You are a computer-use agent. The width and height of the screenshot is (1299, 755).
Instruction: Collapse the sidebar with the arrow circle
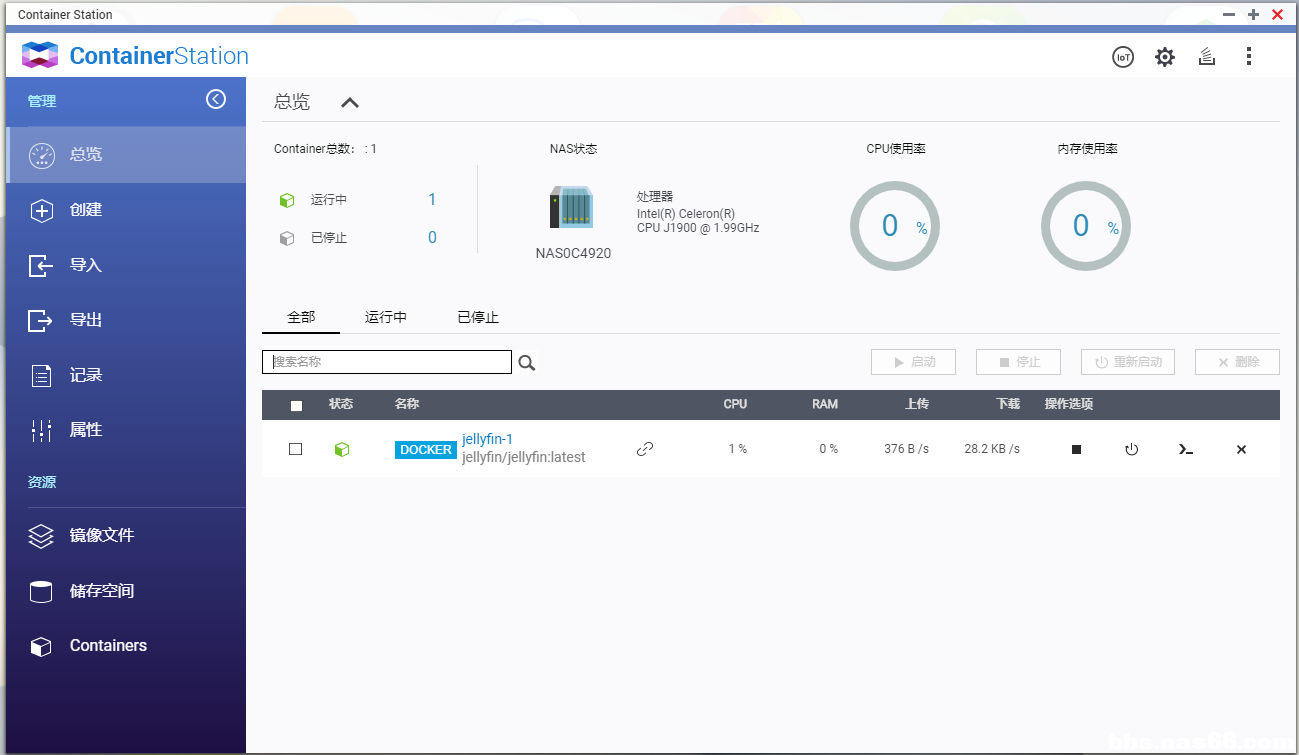point(216,99)
